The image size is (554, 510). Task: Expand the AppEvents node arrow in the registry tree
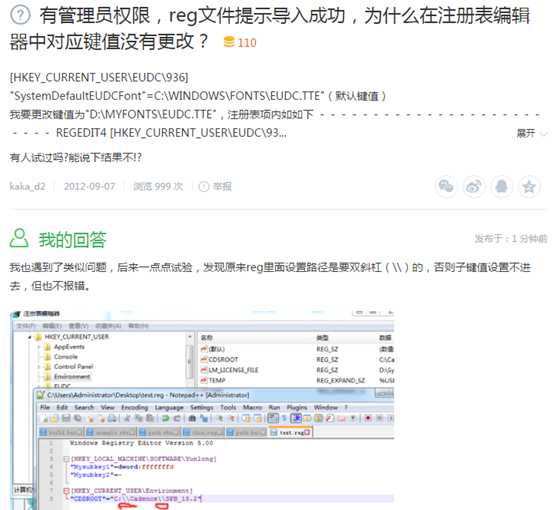(x=39, y=347)
